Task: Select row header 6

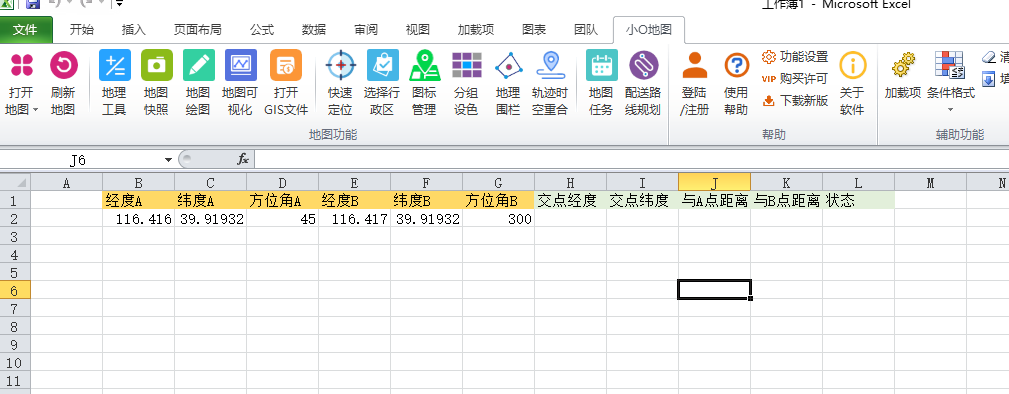Action: click(15, 290)
